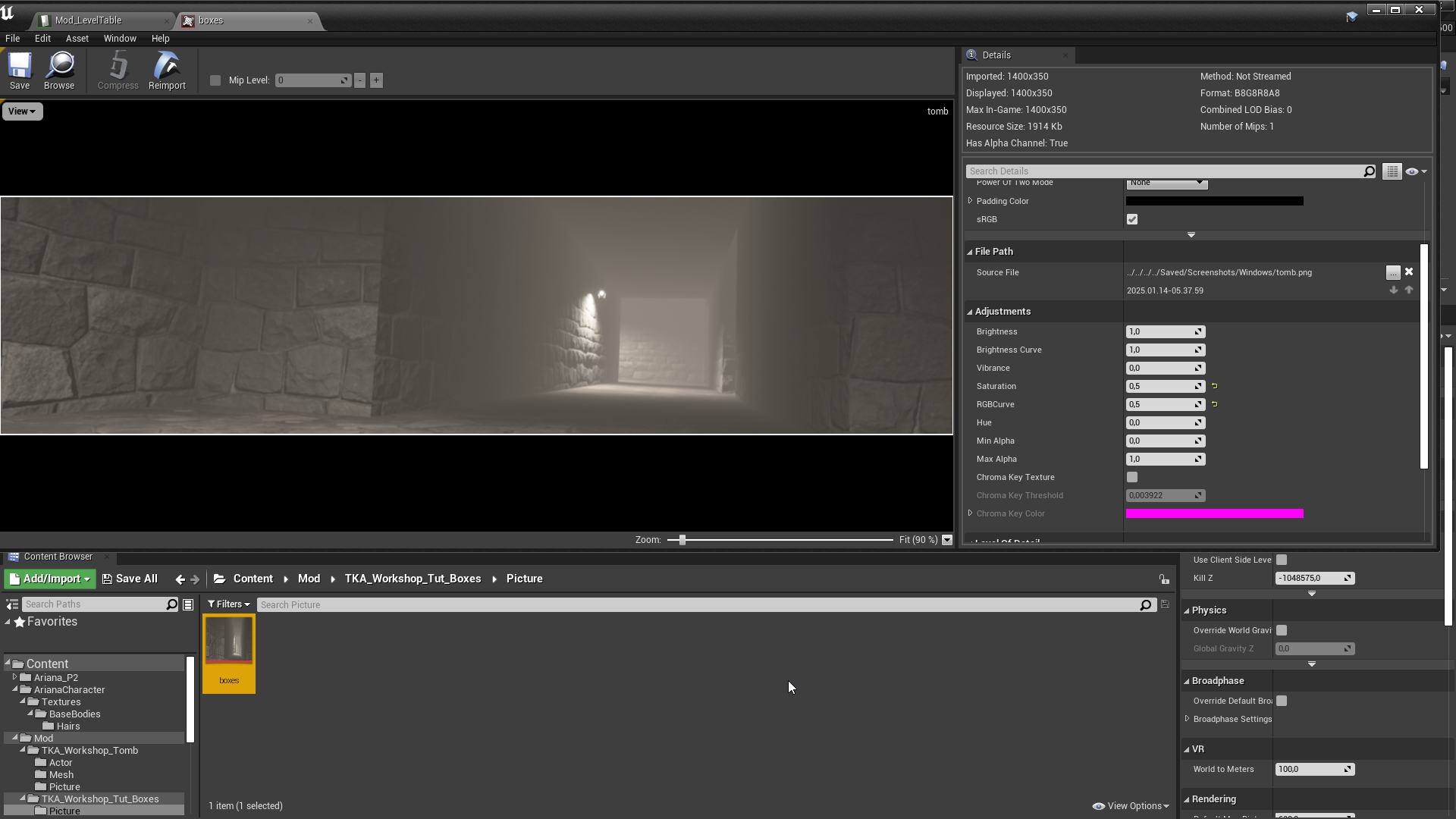The height and width of the screenshot is (819, 1456).
Task: Open the Filters dropdown in Content Browser
Action: [228, 604]
